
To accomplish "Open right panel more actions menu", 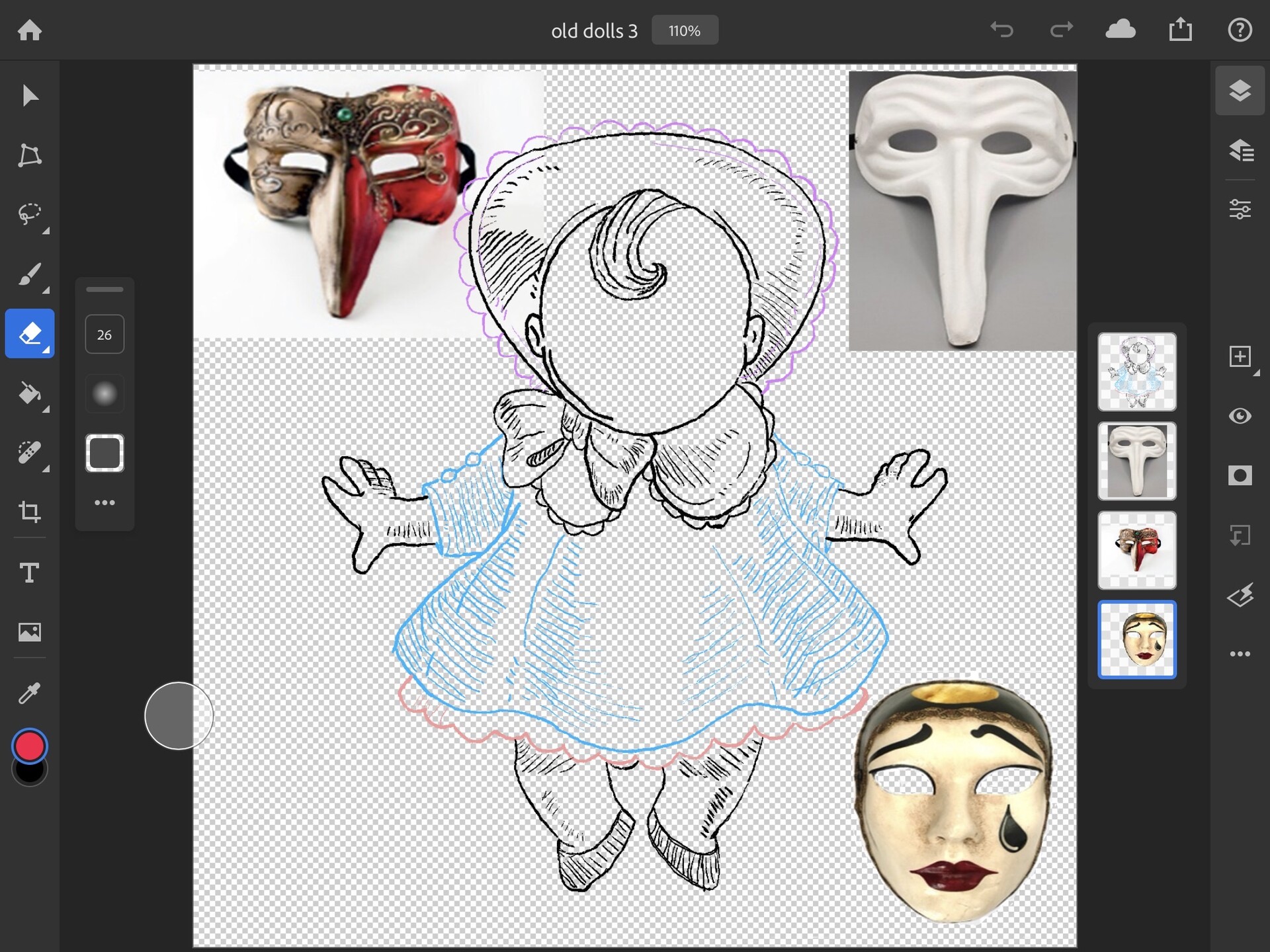I will pyautogui.click(x=1240, y=654).
